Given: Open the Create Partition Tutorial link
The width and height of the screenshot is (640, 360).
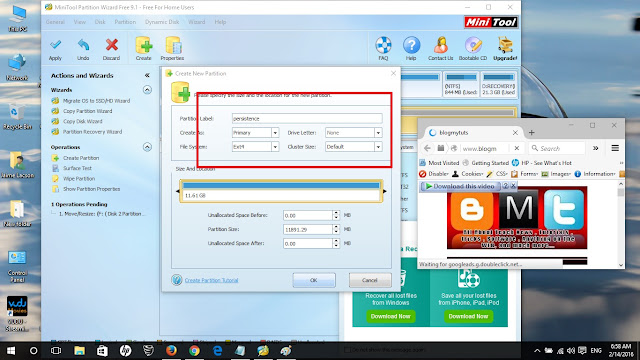Looking at the screenshot, I should coord(211,280).
